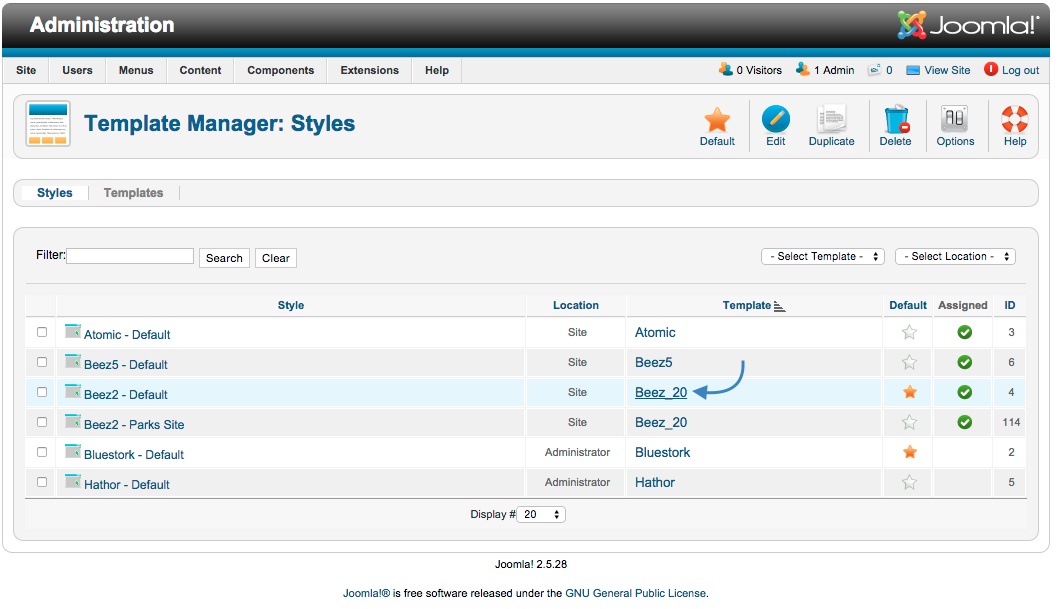Sort the table by the Location column

coord(575,306)
